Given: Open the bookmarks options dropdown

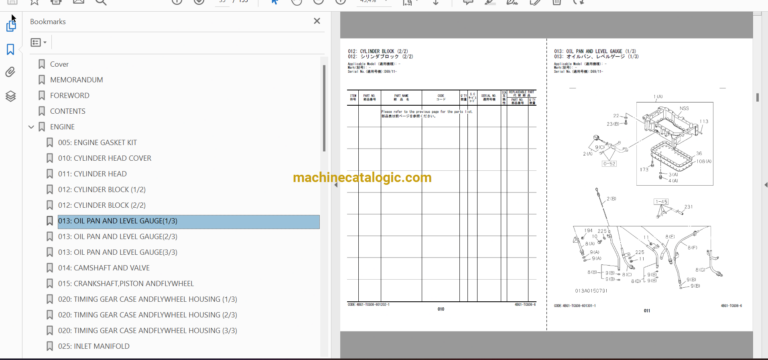Looking at the screenshot, I should pyautogui.click(x=39, y=43).
